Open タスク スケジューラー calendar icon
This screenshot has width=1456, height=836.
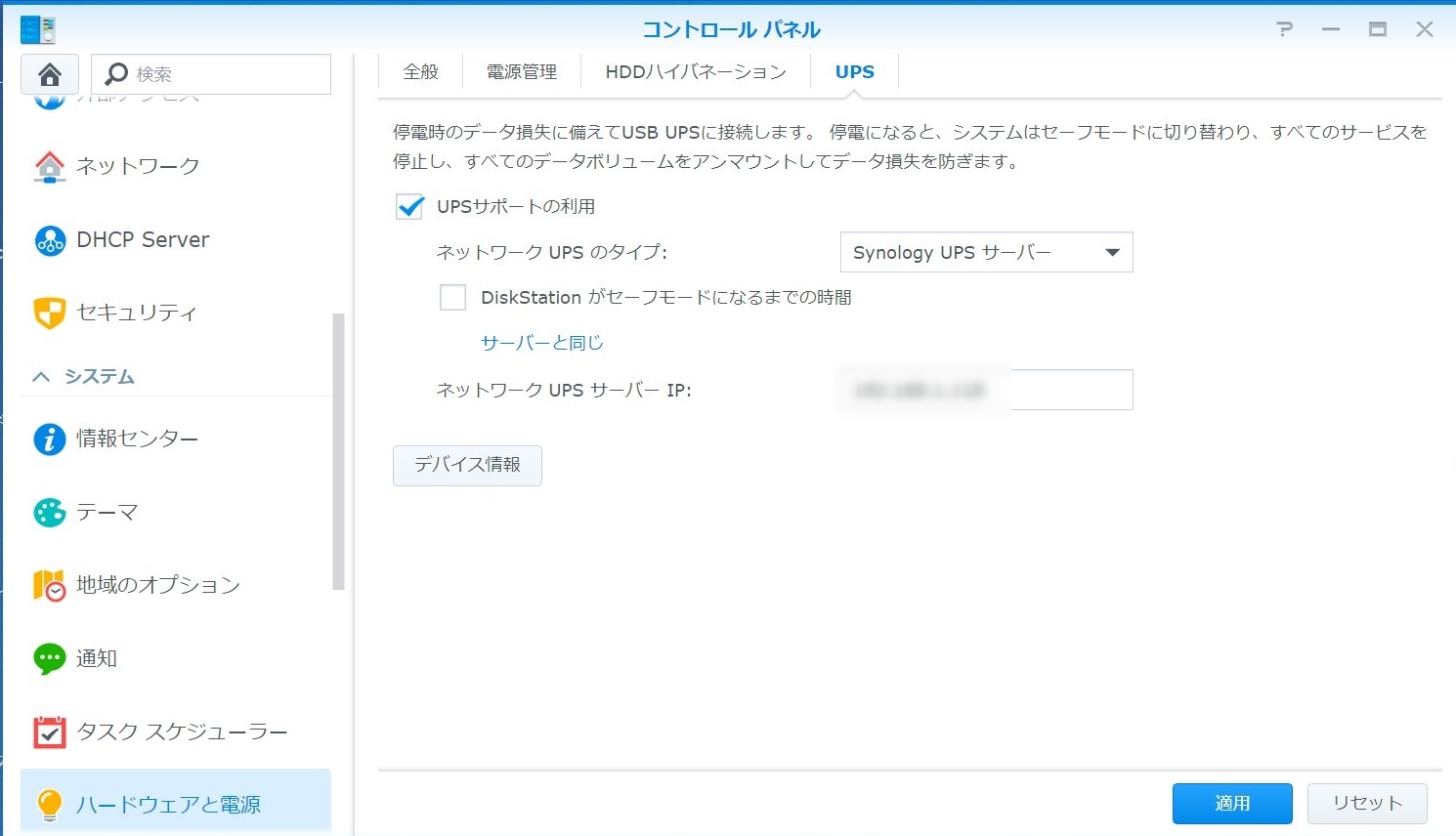50,731
